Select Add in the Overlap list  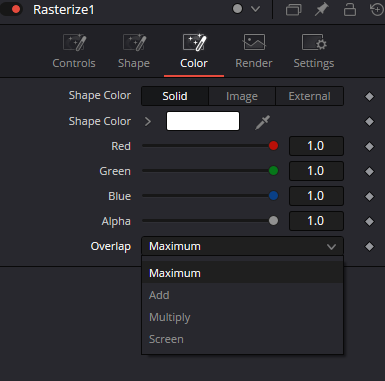click(x=242, y=295)
